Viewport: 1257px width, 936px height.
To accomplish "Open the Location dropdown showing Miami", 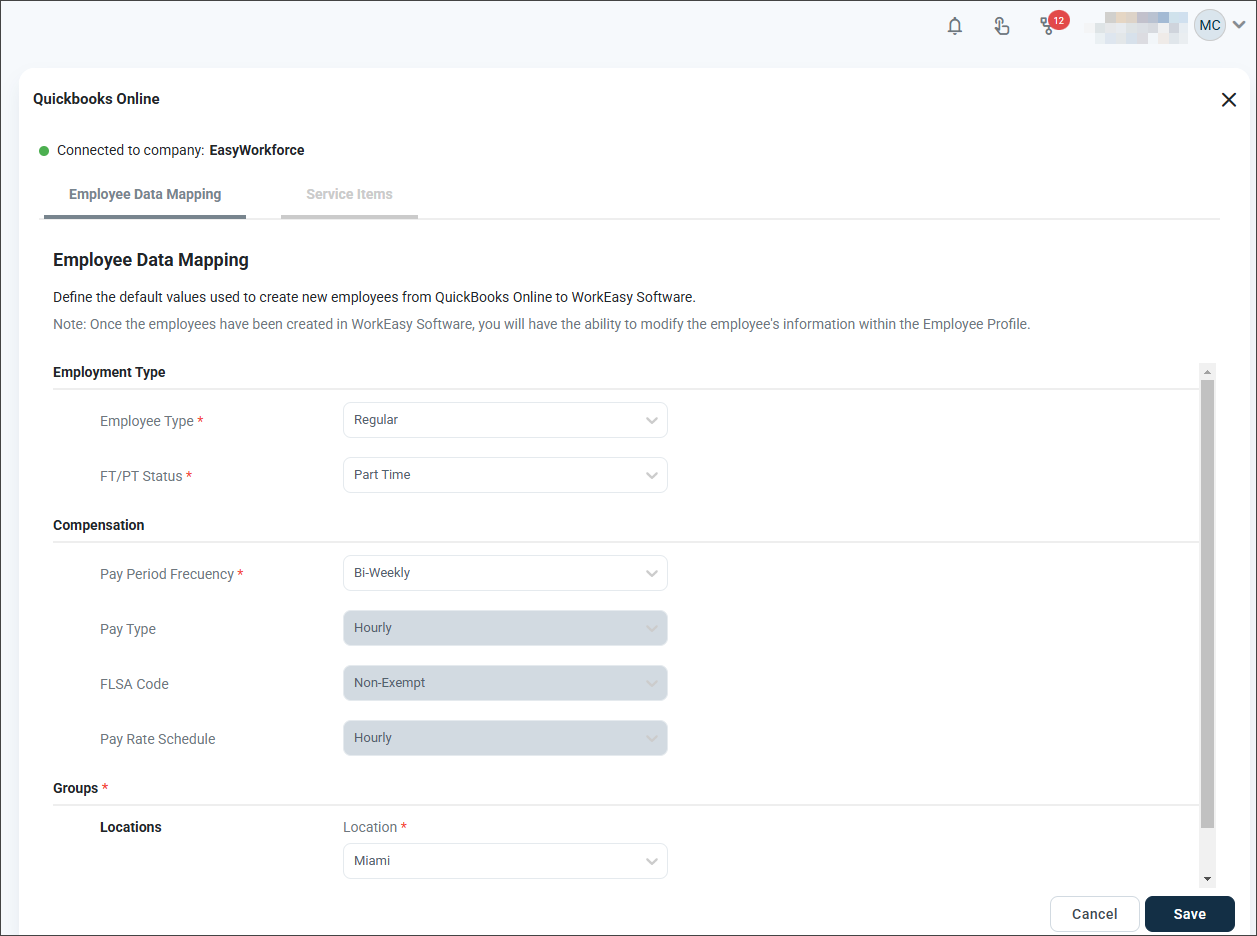I will (x=505, y=861).
